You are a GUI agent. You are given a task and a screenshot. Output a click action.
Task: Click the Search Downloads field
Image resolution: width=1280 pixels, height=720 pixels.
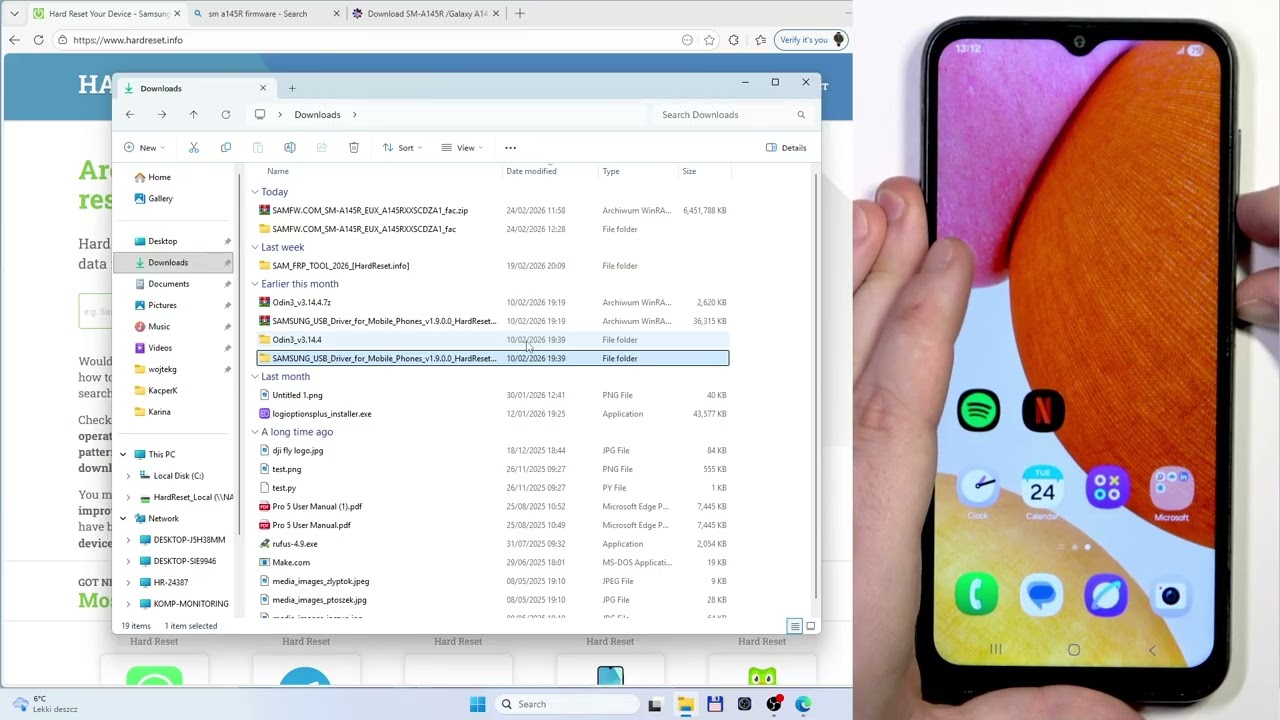pyautogui.click(x=733, y=115)
